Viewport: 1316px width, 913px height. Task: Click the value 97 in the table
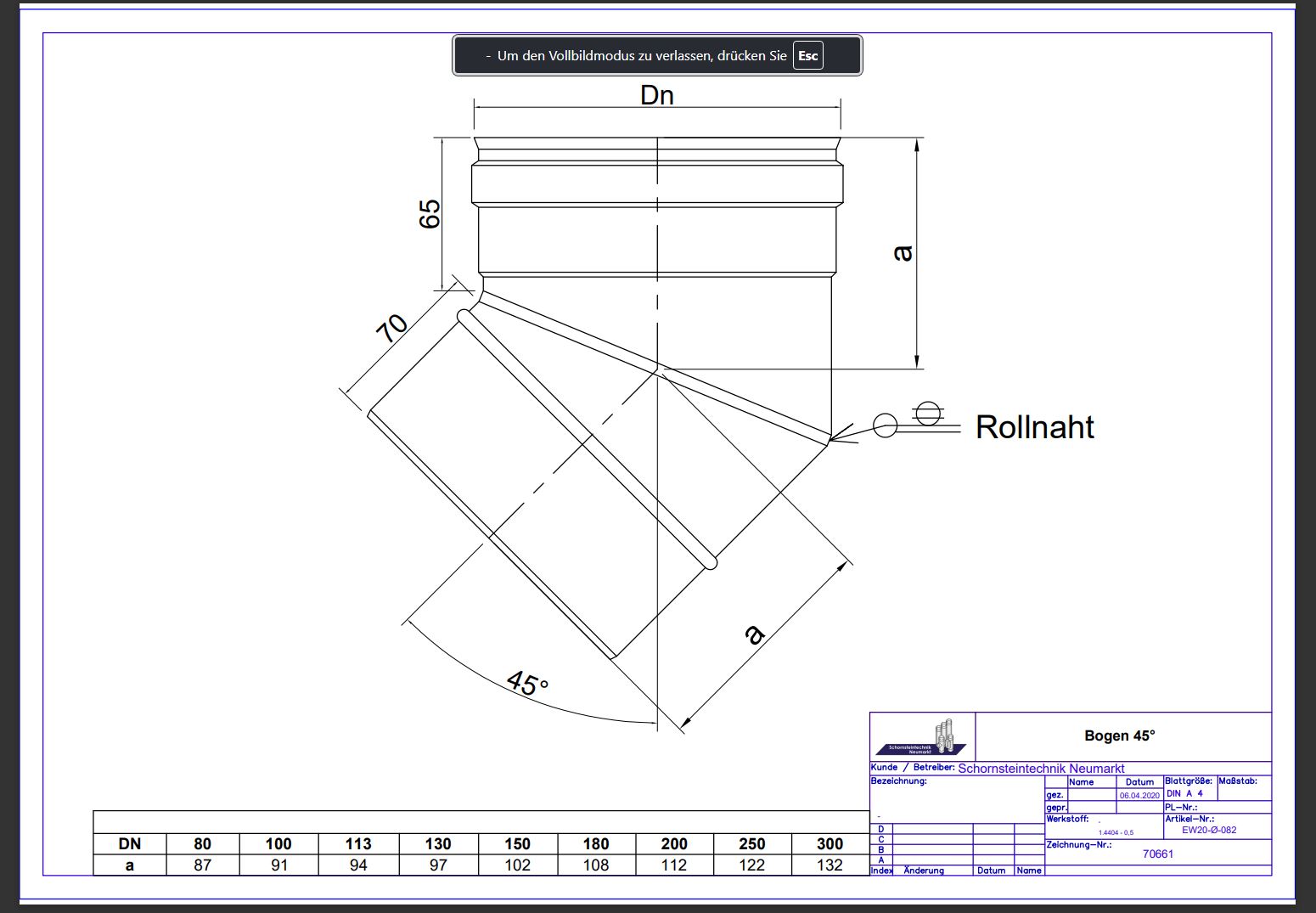click(438, 865)
